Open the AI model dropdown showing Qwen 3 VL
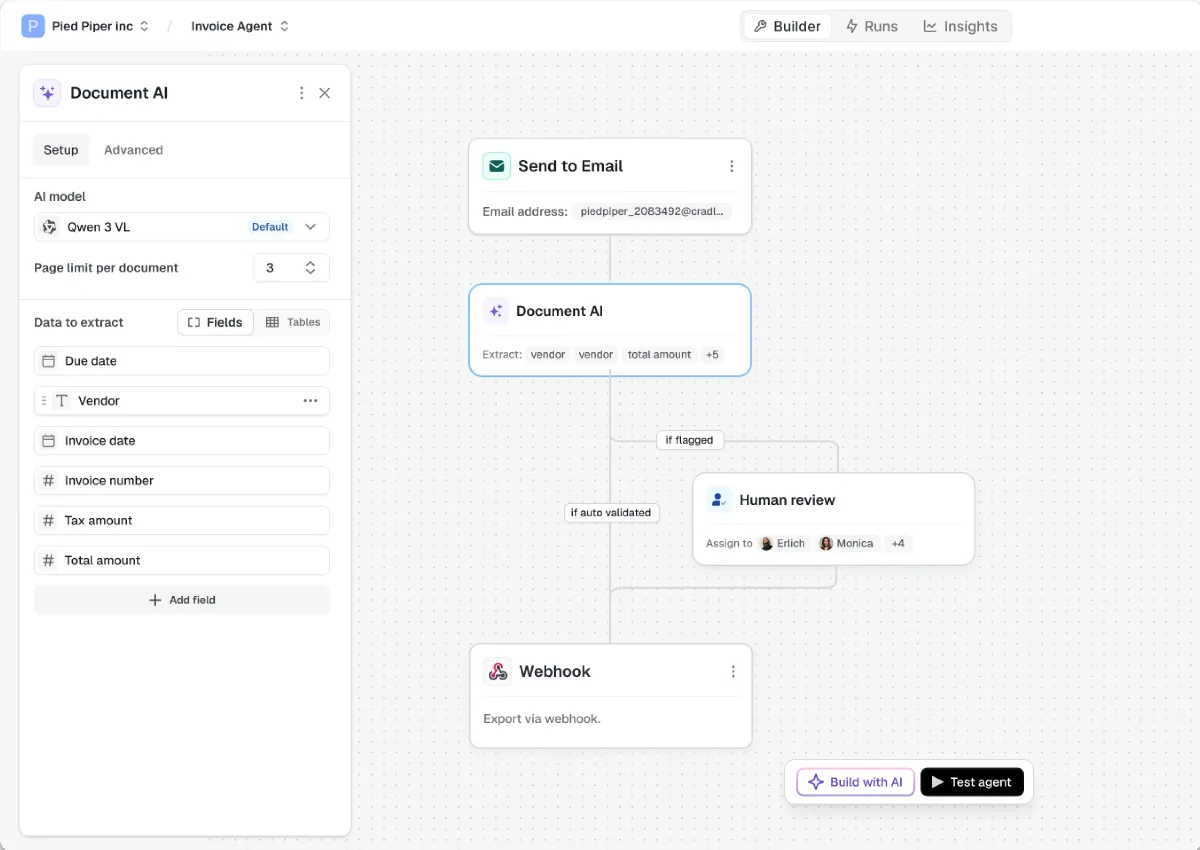1200x850 pixels. coord(182,227)
